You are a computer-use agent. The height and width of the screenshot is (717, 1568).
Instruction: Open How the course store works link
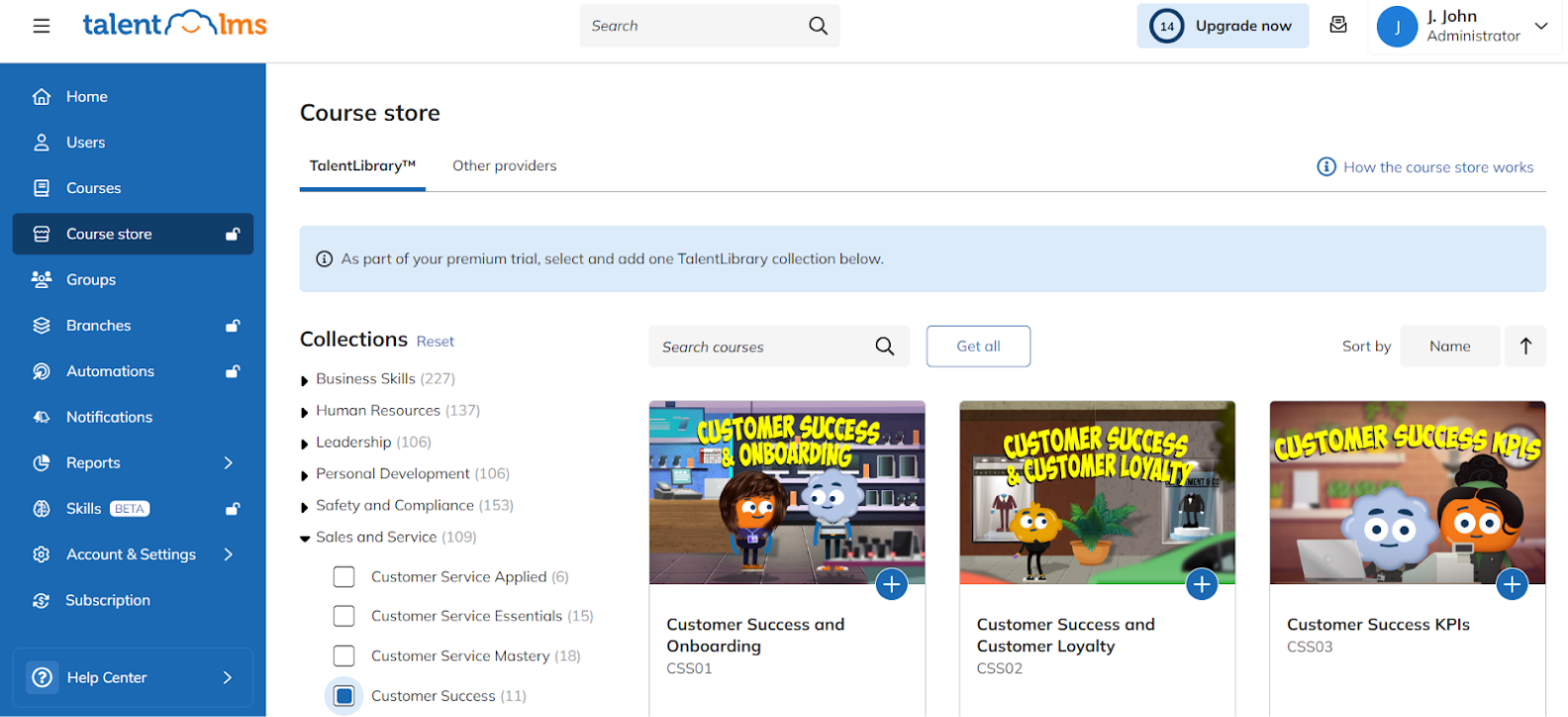(x=1425, y=166)
